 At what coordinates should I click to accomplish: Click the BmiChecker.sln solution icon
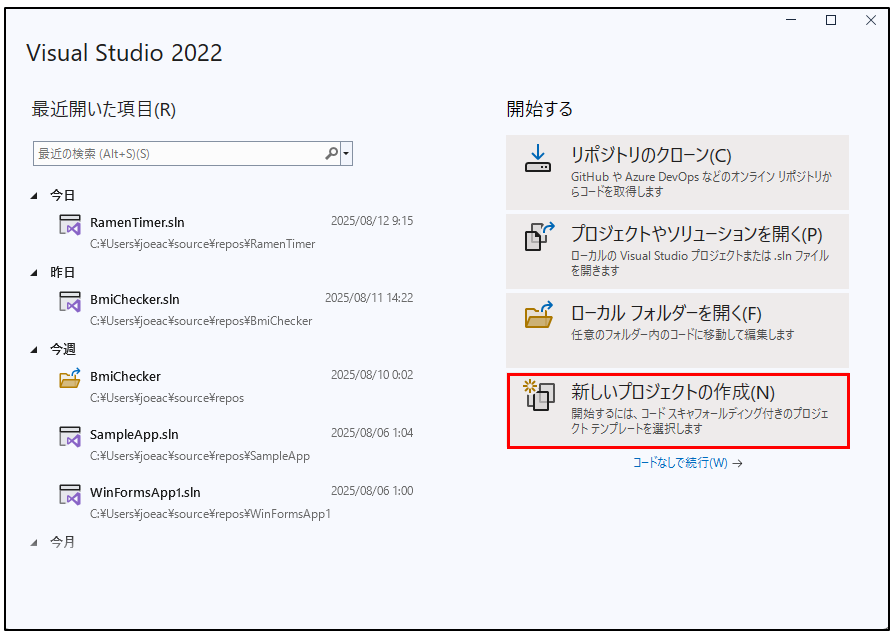pyautogui.click(x=69, y=301)
